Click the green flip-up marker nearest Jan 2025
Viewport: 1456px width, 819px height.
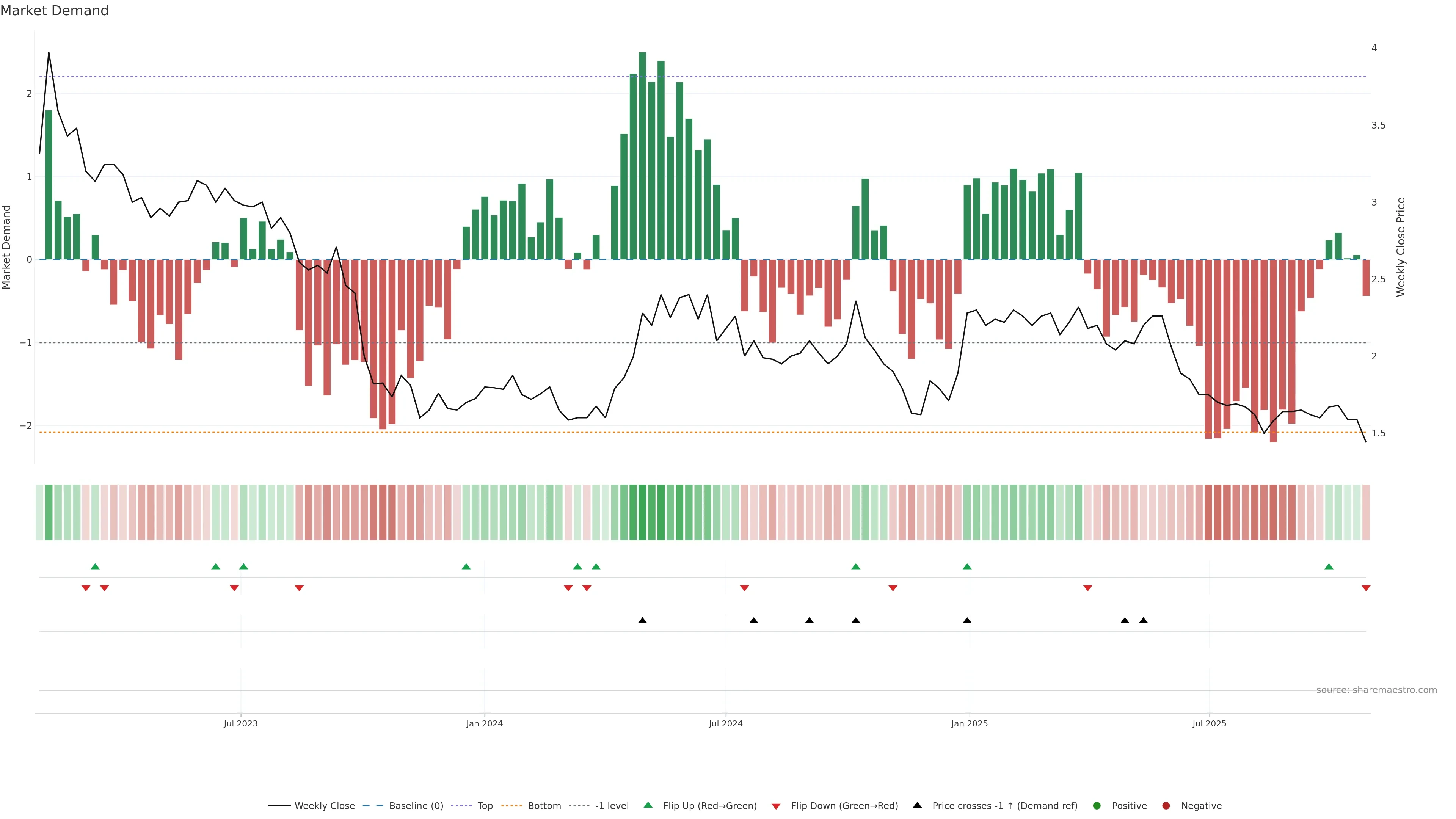[x=967, y=566]
